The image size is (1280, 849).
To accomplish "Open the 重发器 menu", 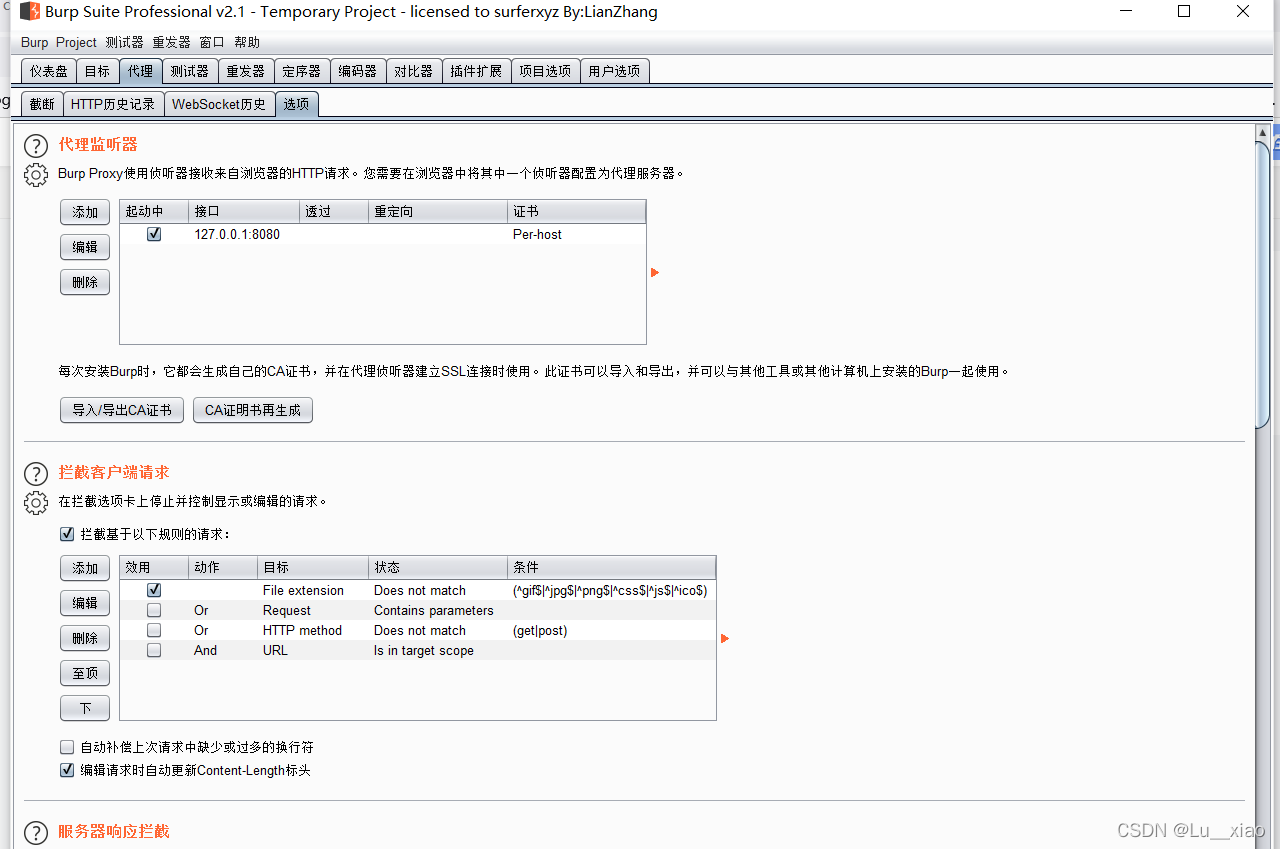I will [171, 42].
